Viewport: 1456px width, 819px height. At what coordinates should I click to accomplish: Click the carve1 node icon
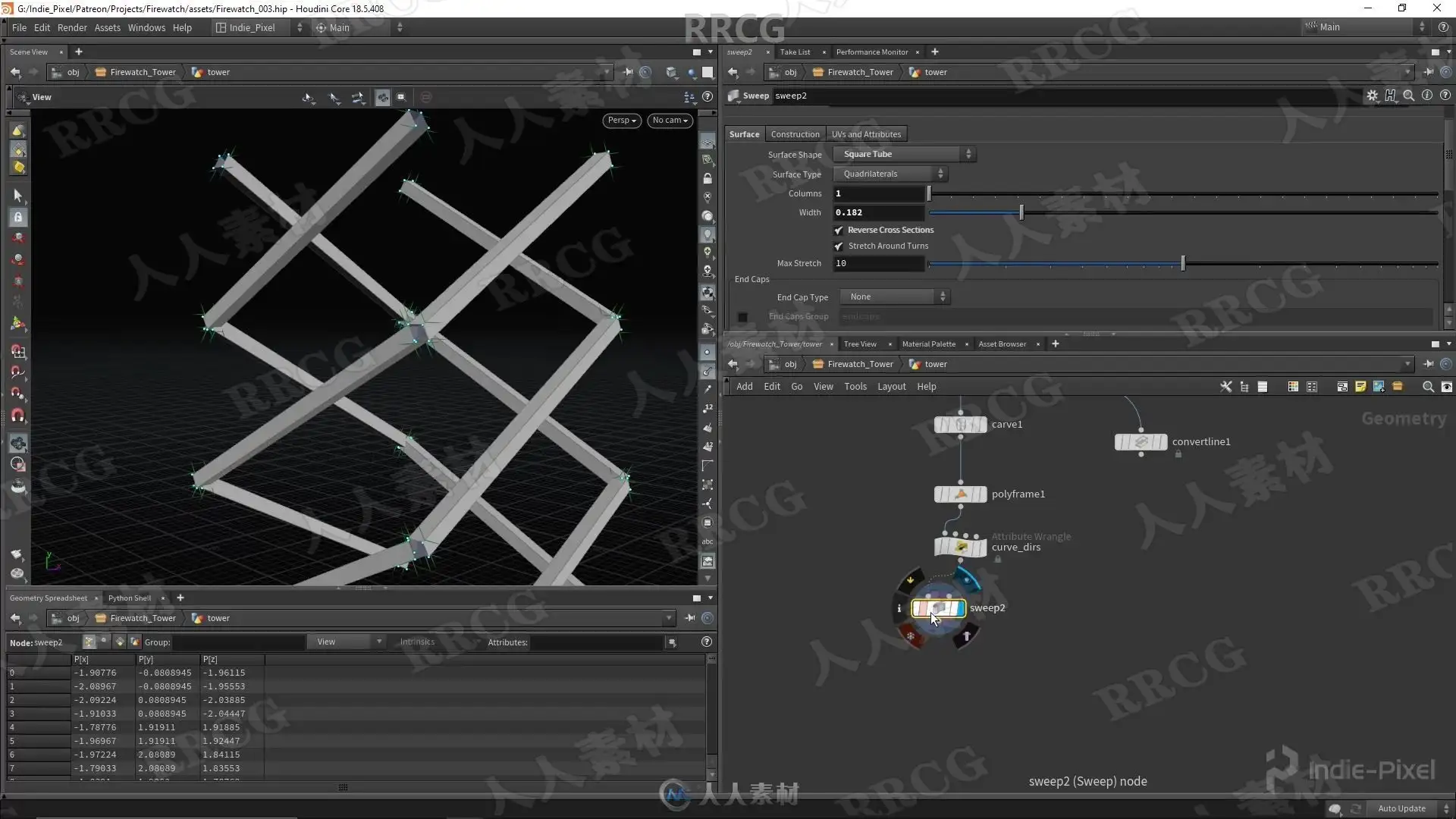960,425
